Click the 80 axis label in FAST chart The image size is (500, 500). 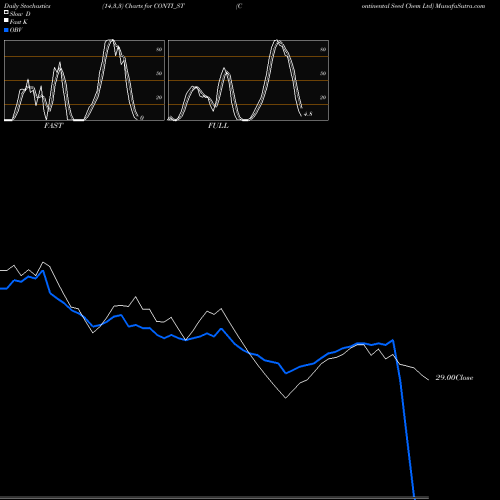point(159,49)
